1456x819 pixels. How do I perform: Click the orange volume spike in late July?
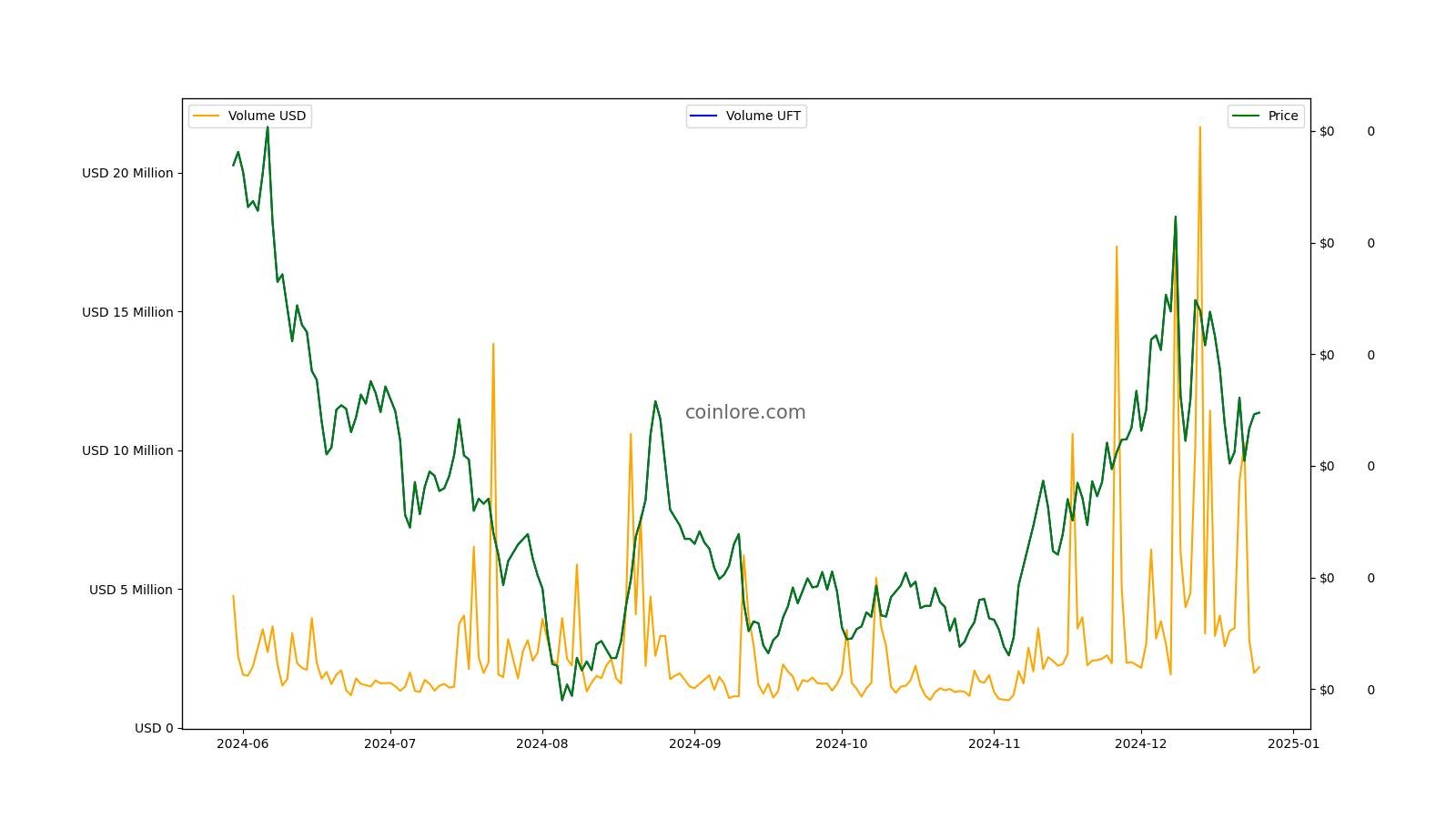pyautogui.click(x=493, y=345)
